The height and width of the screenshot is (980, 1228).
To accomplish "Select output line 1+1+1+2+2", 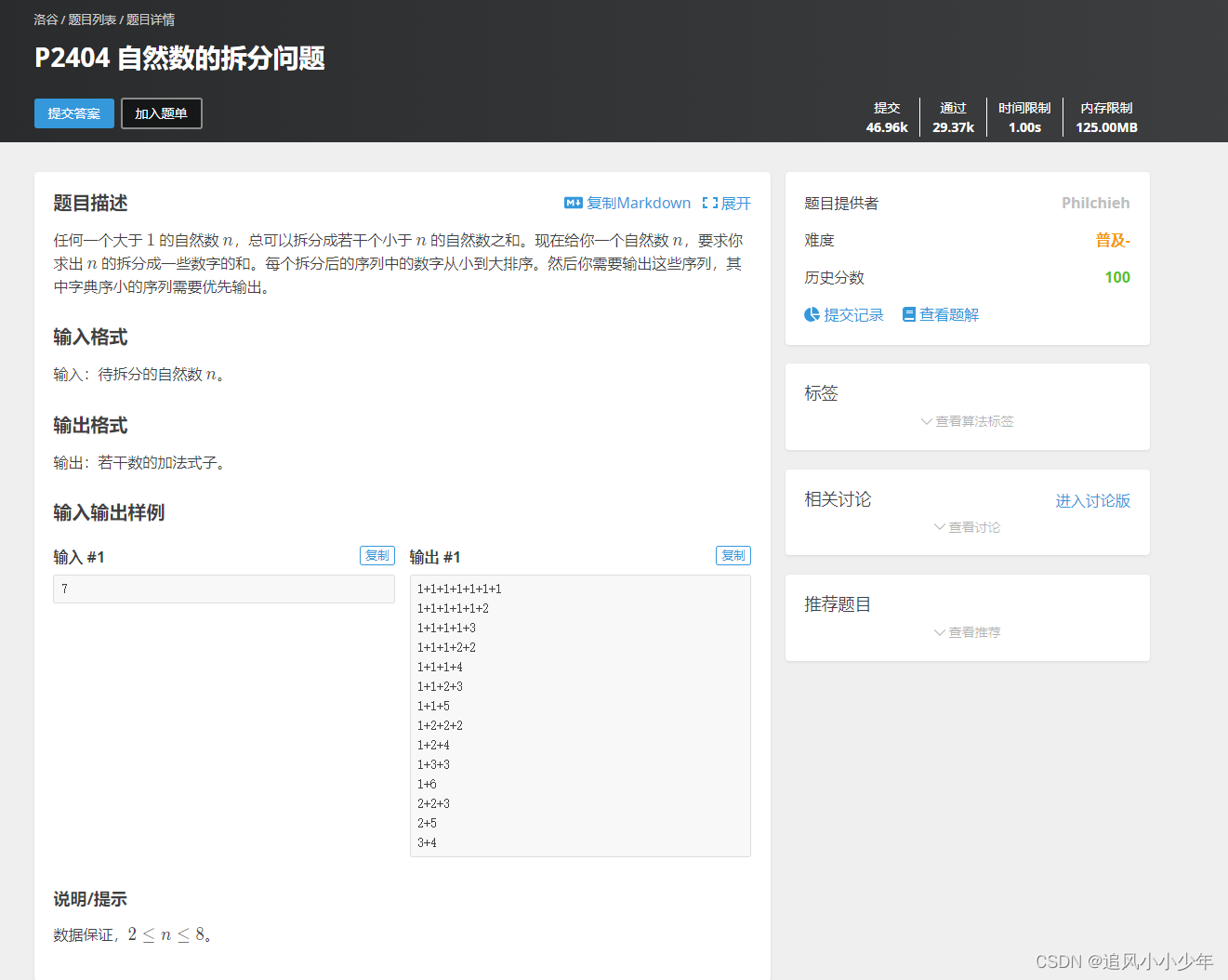I will [446, 647].
